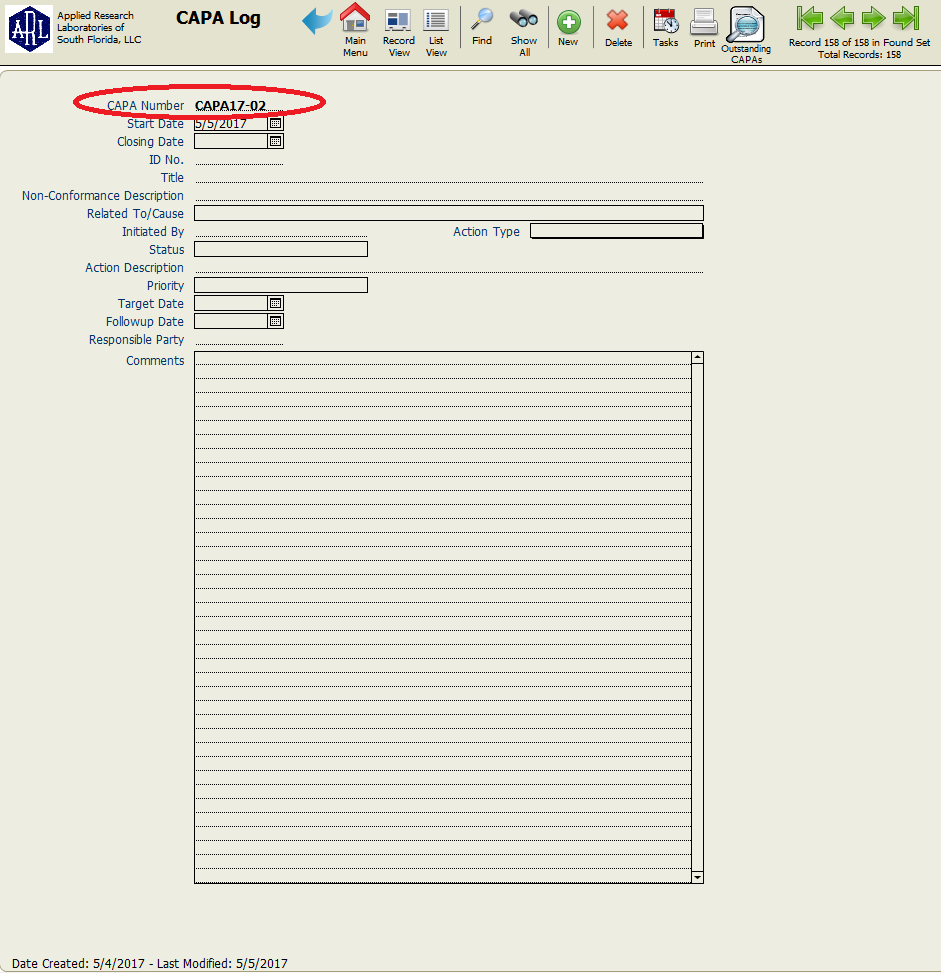Image resolution: width=941 pixels, height=973 pixels.
Task: Open the Status dropdown field
Action: 281,249
